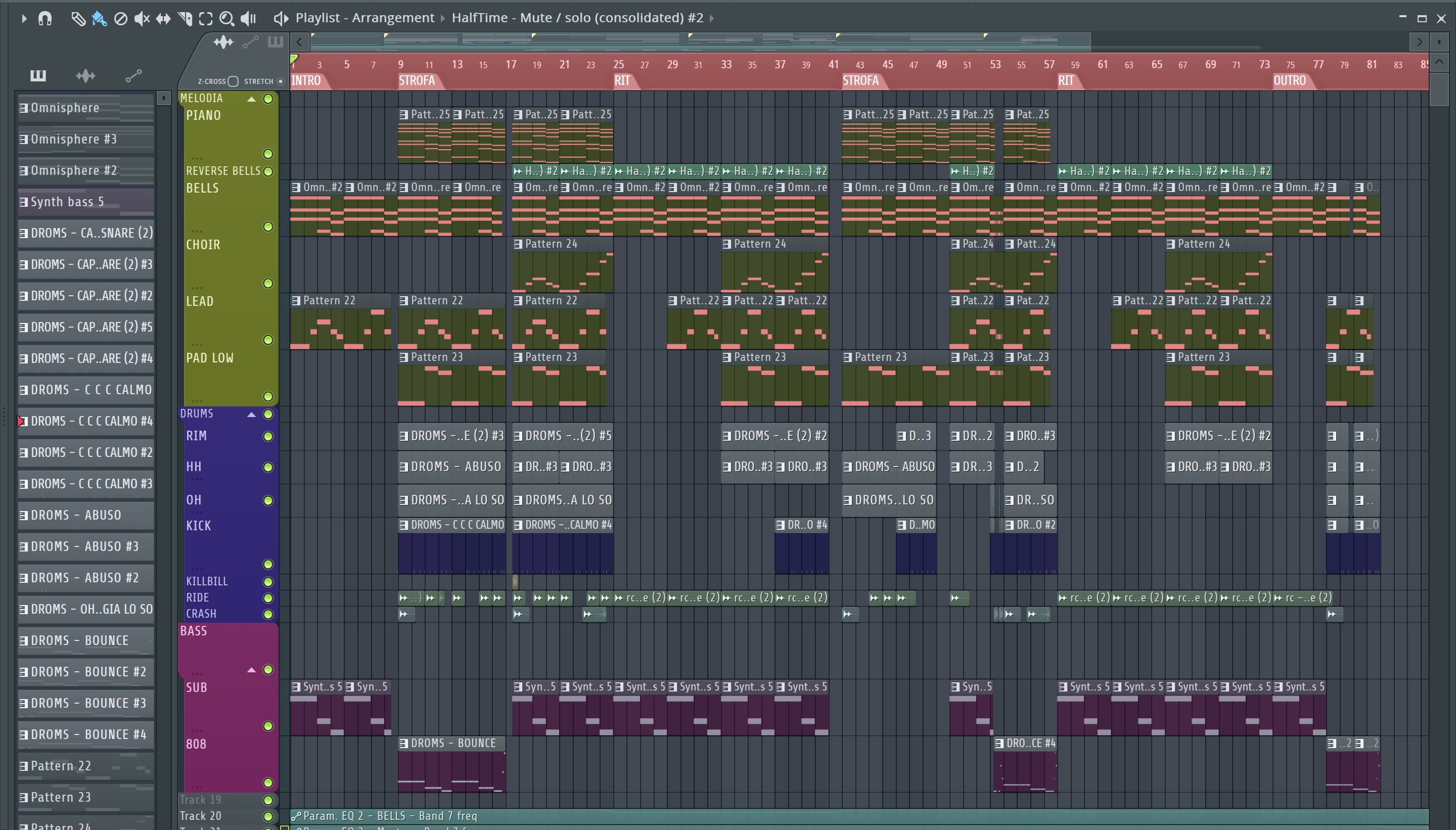Jump to first STROFA timeline marker
1456x830 pixels.
pyautogui.click(x=417, y=80)
